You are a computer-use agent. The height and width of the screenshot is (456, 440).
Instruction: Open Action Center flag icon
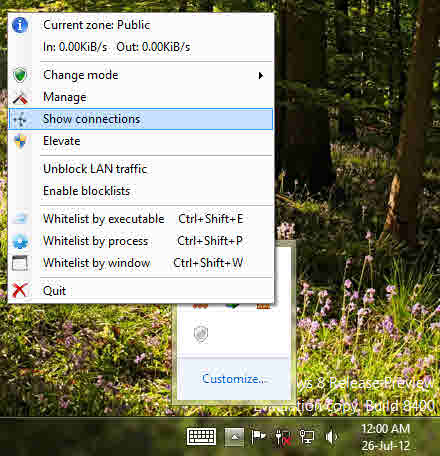258,437
